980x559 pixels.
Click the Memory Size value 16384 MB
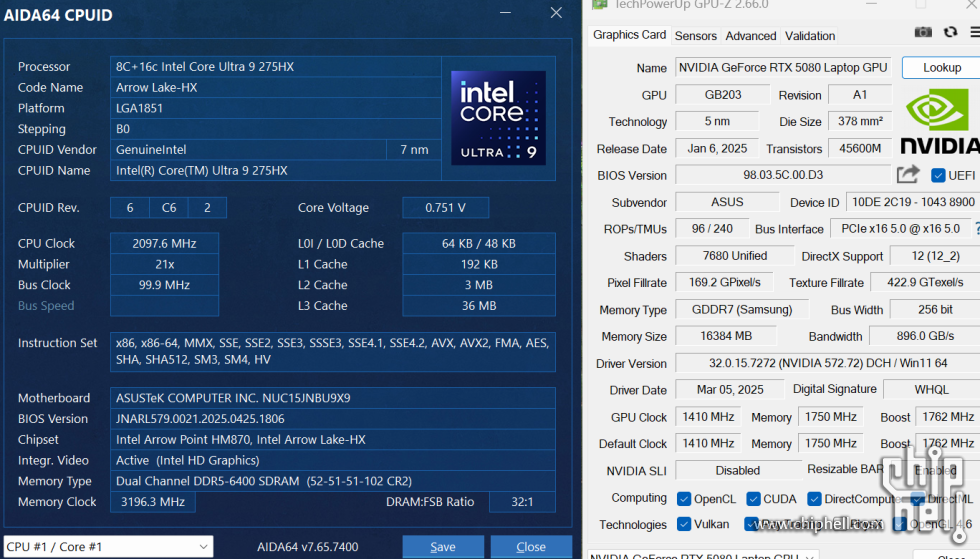click(726, 336)
